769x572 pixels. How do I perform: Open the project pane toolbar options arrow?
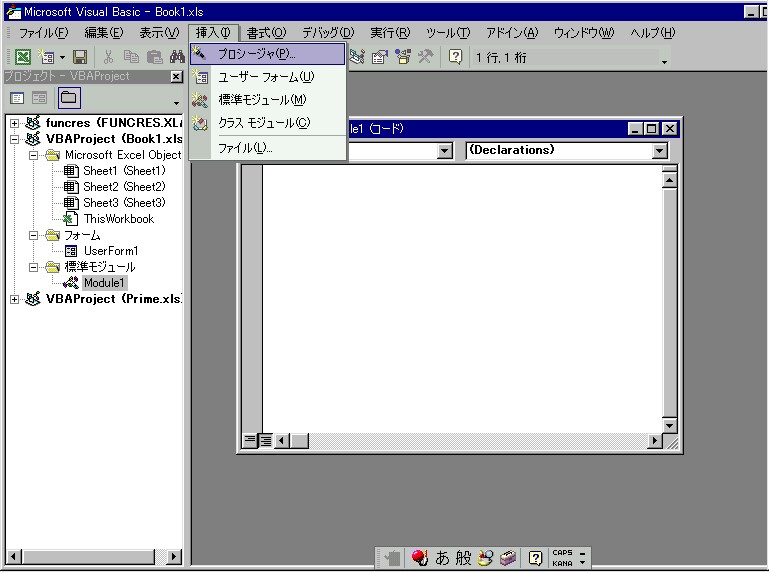176,103
